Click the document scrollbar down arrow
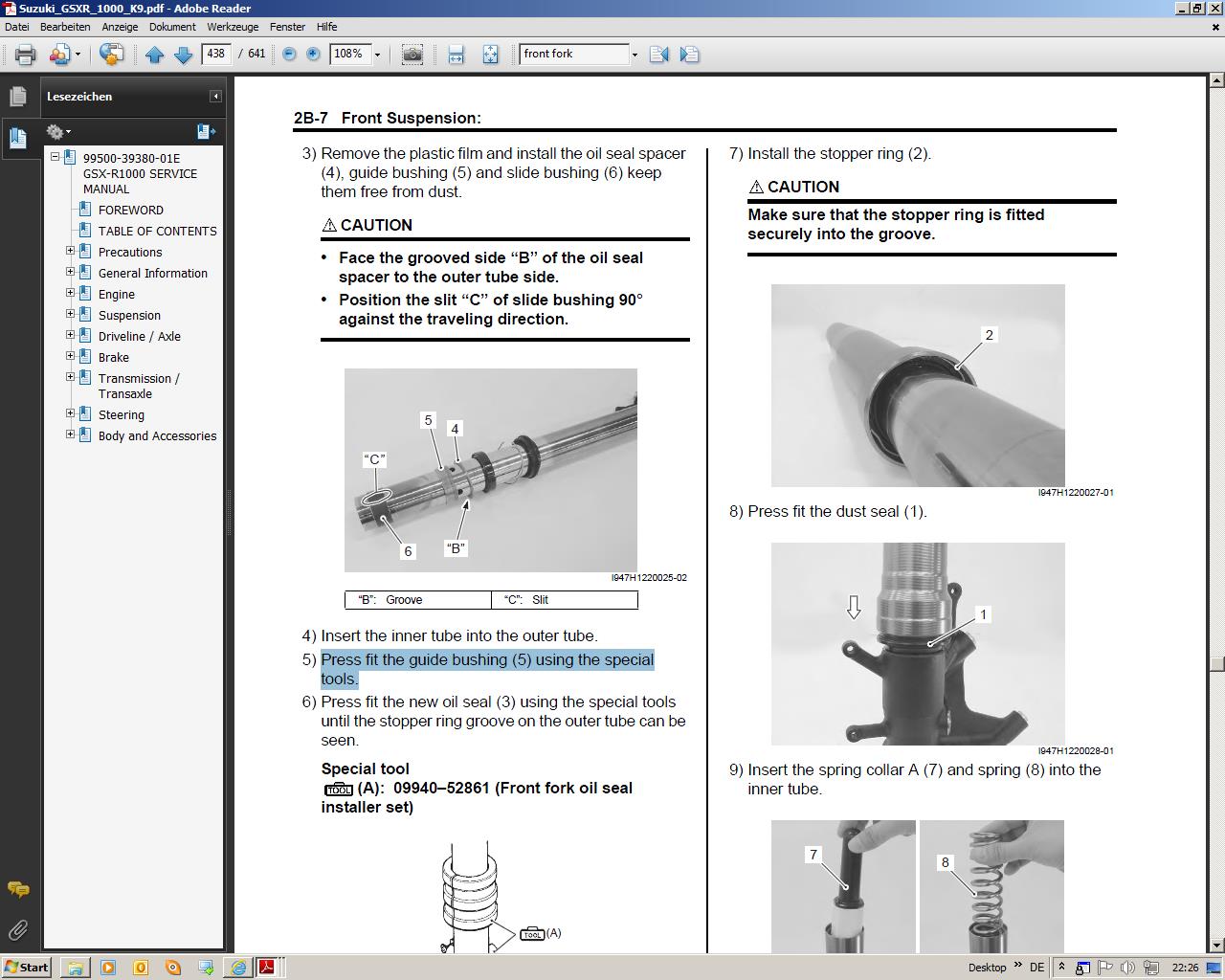This screenshot has width=1225, height=980. point(1216,946)
